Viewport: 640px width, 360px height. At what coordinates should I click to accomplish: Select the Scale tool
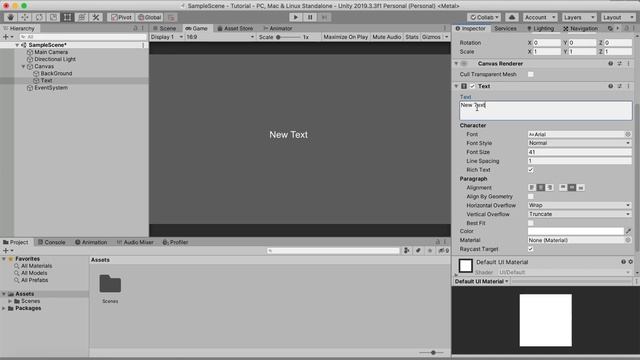tap(53, 17)
